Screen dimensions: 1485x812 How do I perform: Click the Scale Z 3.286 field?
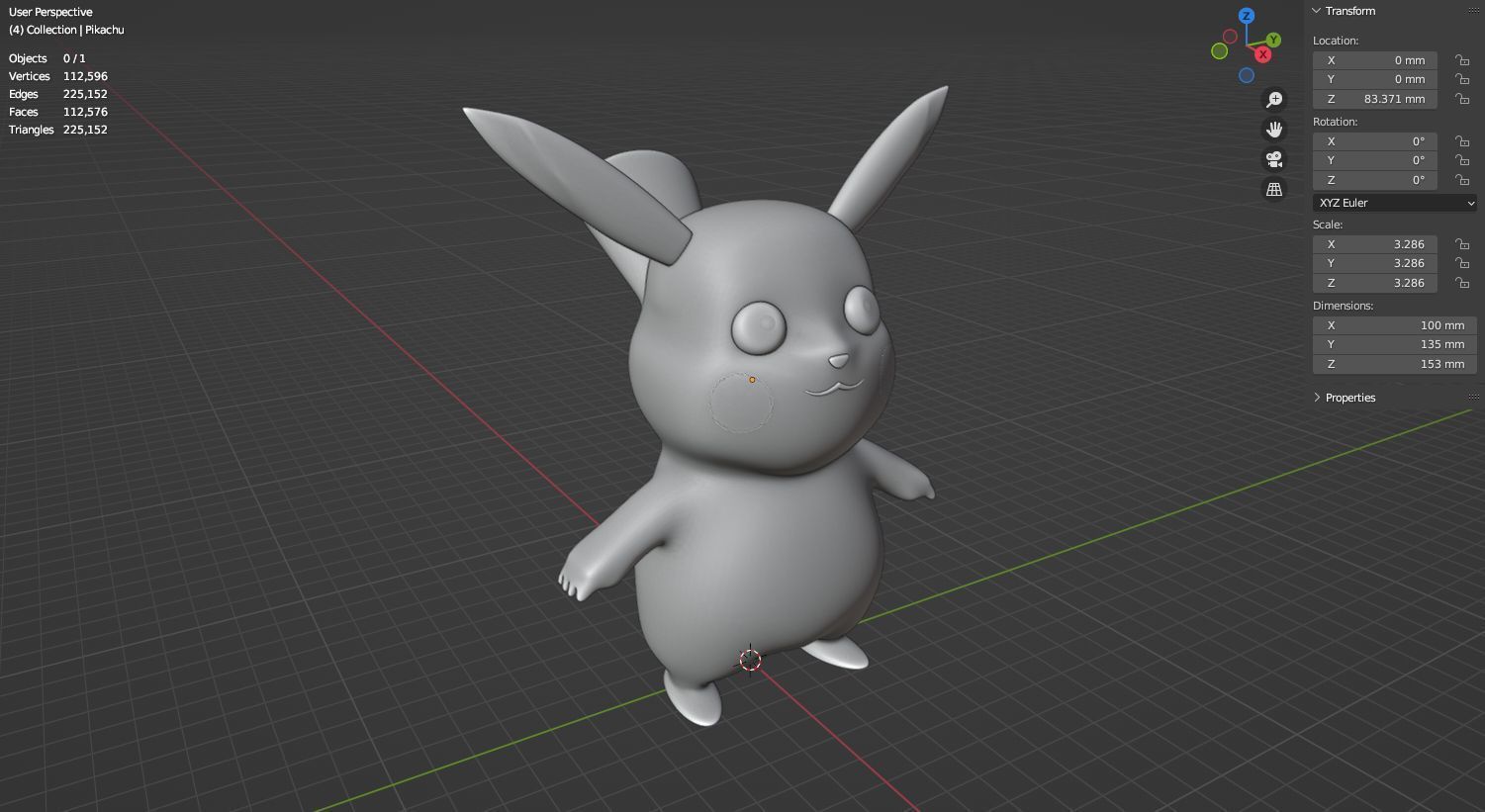click(1375, 283)
